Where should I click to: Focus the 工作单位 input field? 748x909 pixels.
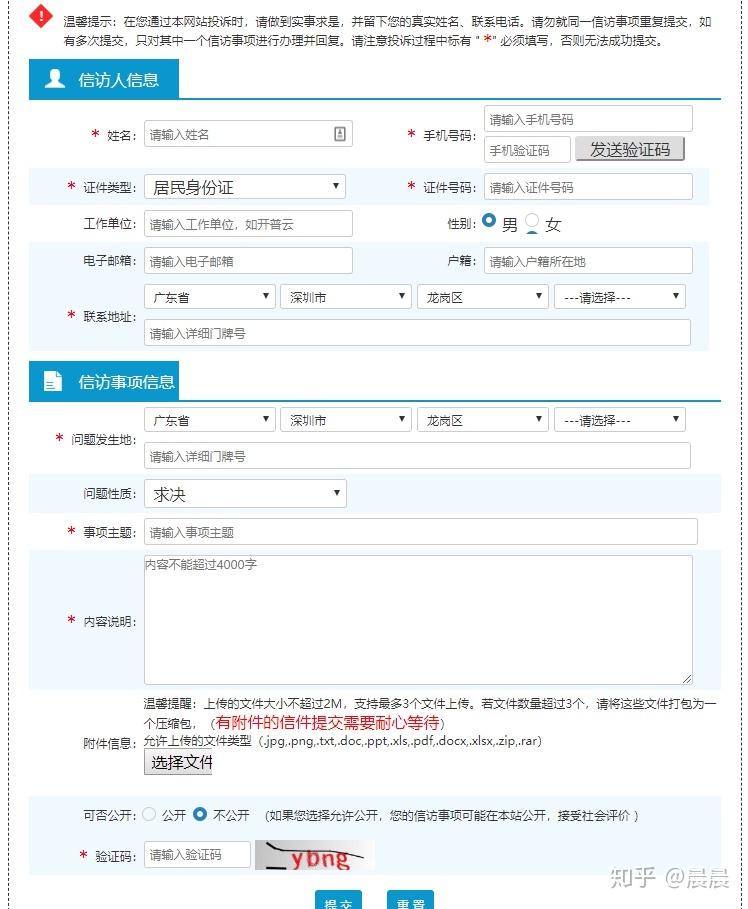(x=248, y=224)
